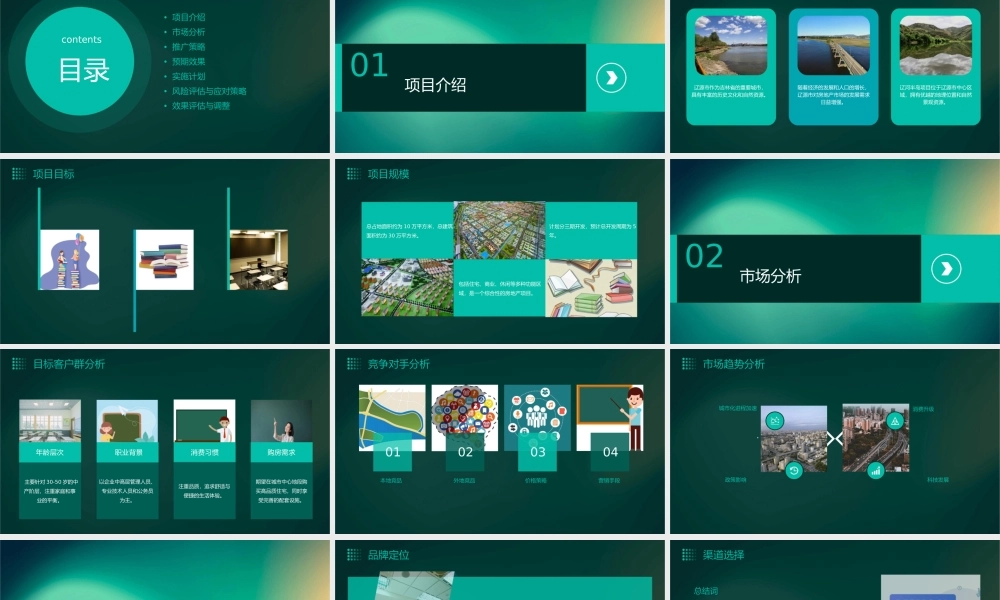Click the large 02 number on the section slide

pyautogui.click(x=704, y=256)
